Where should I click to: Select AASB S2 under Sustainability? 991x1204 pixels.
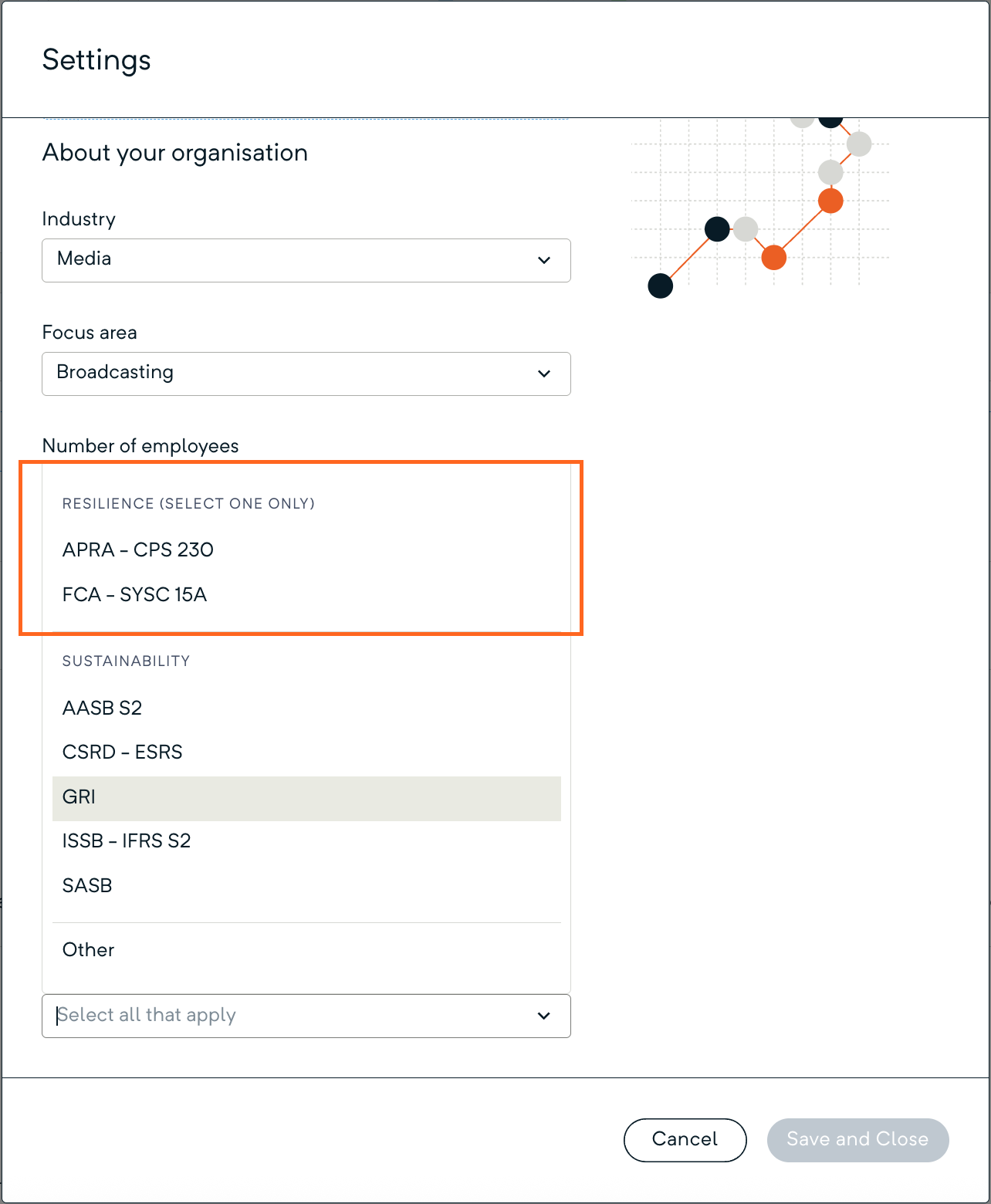tap(102, 708)
